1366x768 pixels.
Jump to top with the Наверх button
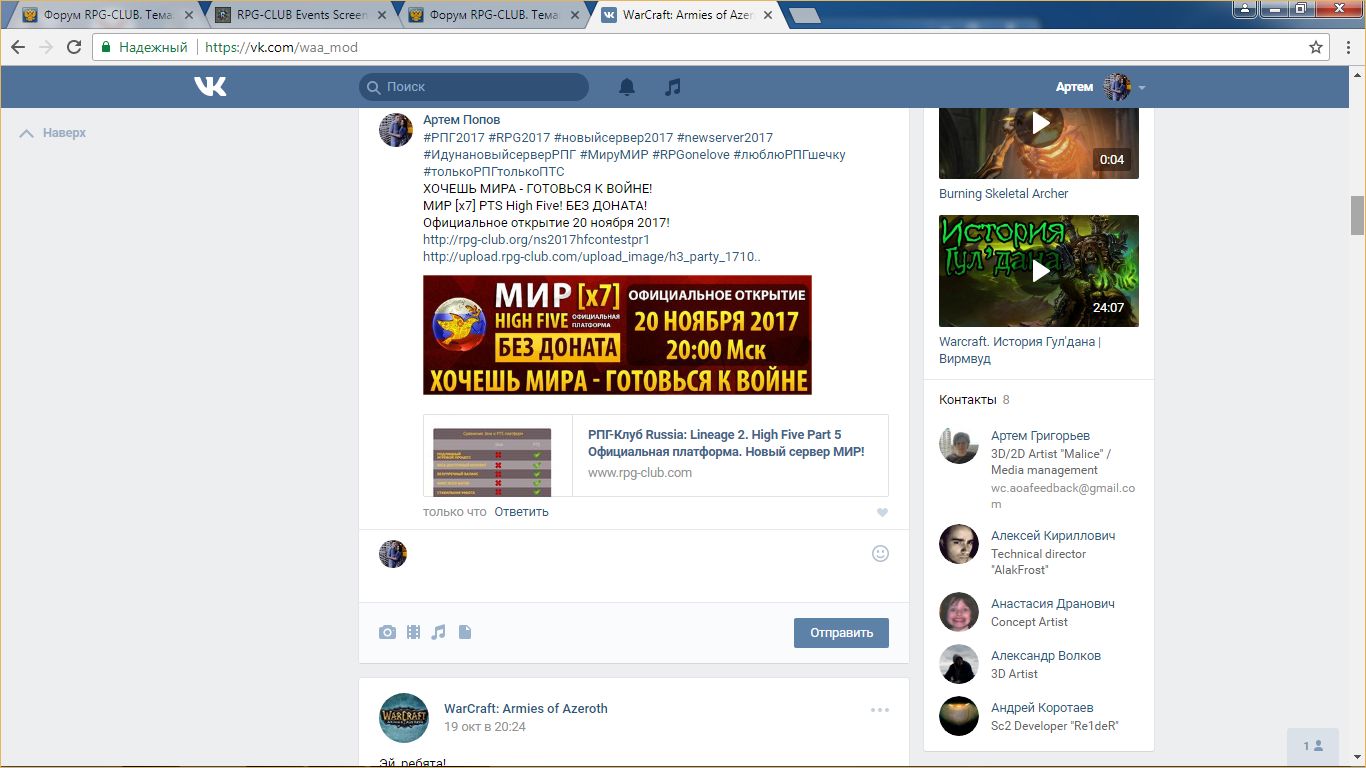[x=53, y=133]
